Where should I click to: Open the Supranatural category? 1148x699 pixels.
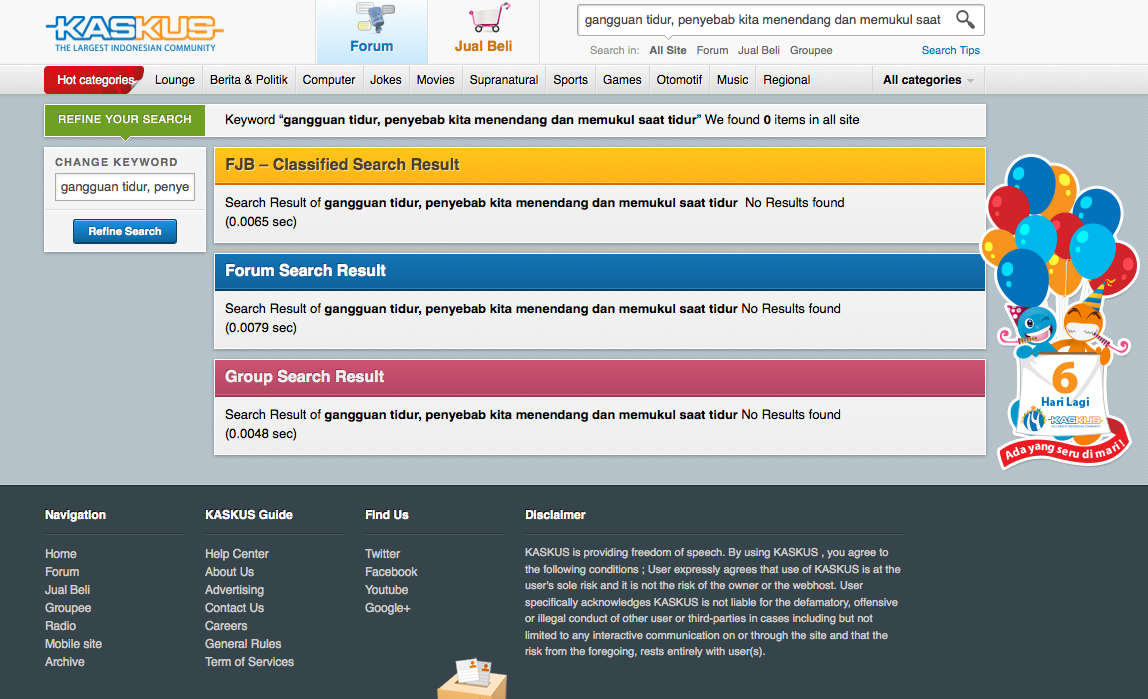pyautogui.click(x=504, y=80)
